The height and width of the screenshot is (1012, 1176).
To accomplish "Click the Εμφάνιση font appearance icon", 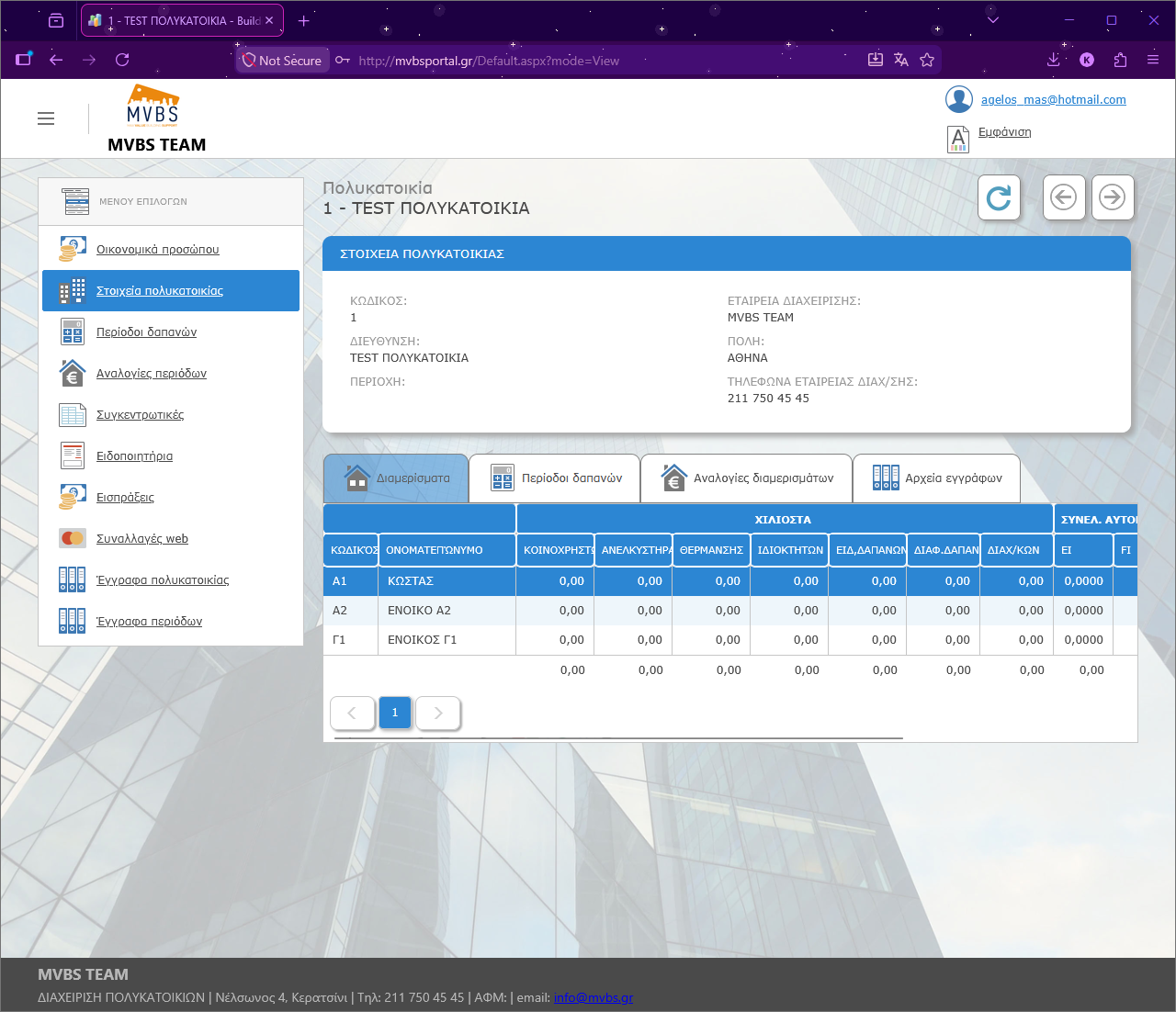I will 958,139.
